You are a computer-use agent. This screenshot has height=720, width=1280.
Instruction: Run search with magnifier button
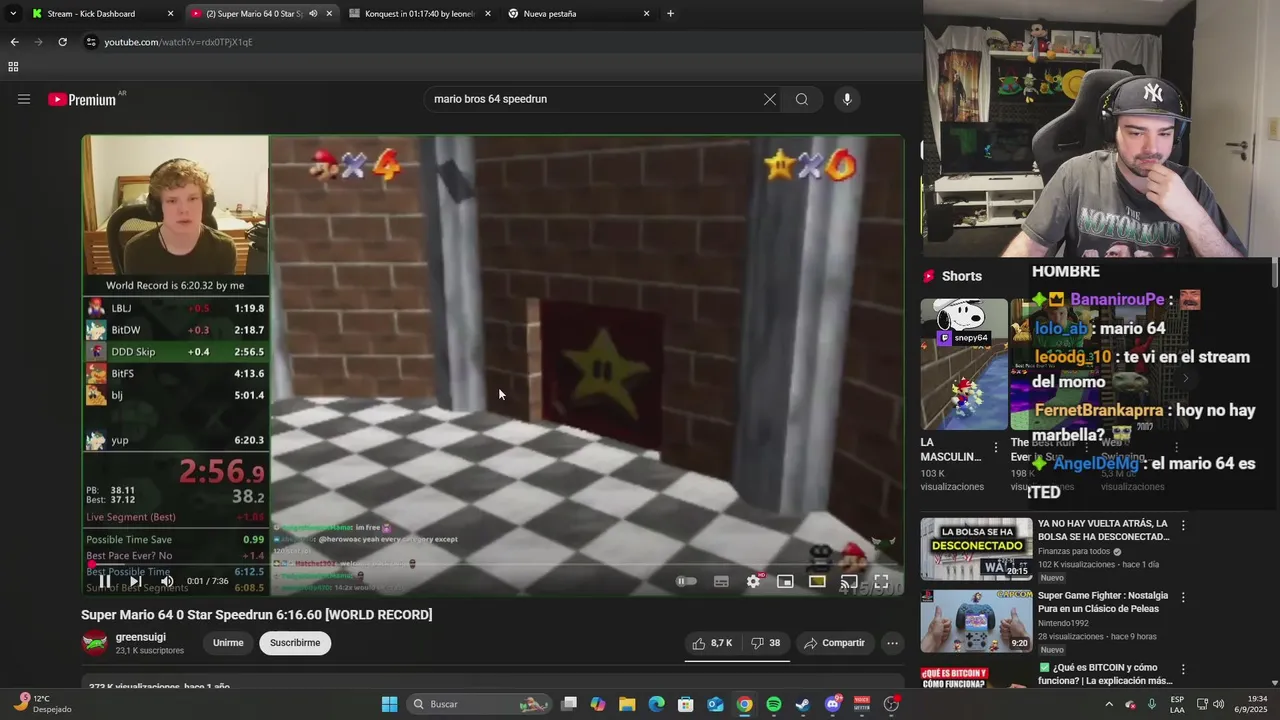point(802,99)
